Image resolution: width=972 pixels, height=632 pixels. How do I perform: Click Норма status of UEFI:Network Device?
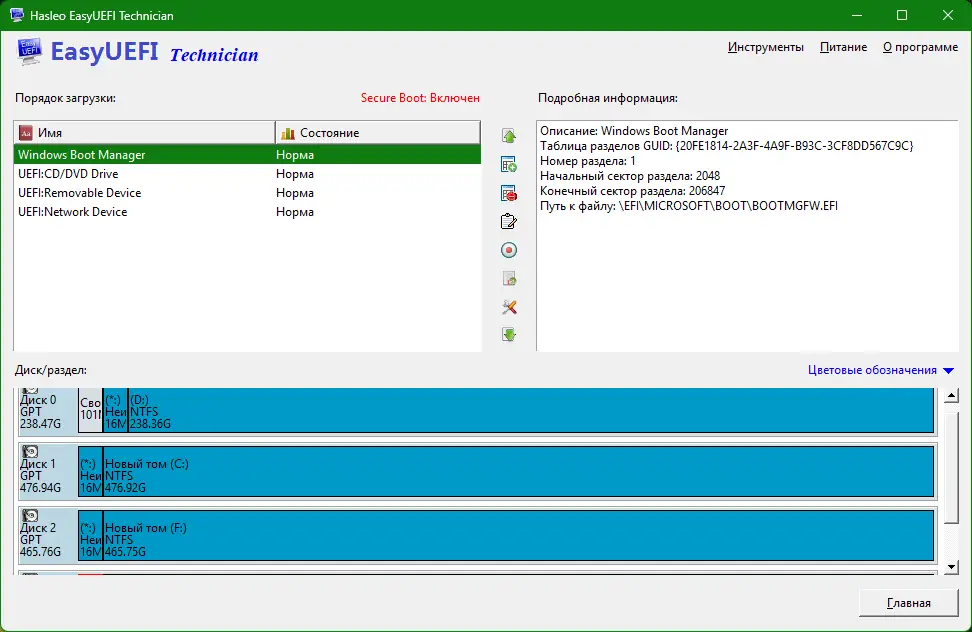click(295, 212)
